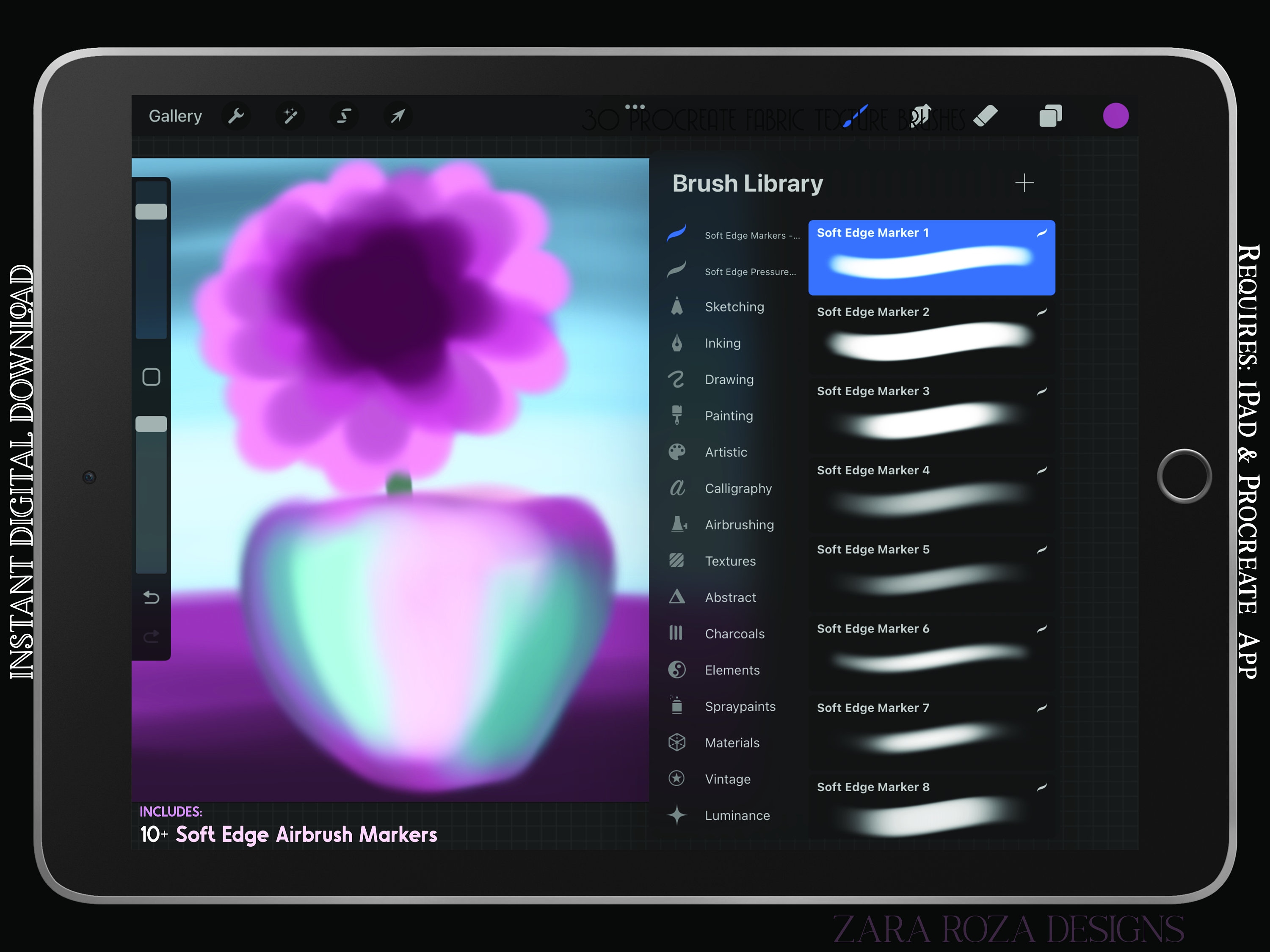Create a new brush with the plus button
Image resolution: width=1270 pixels, height=952 pixels.
1025,183
